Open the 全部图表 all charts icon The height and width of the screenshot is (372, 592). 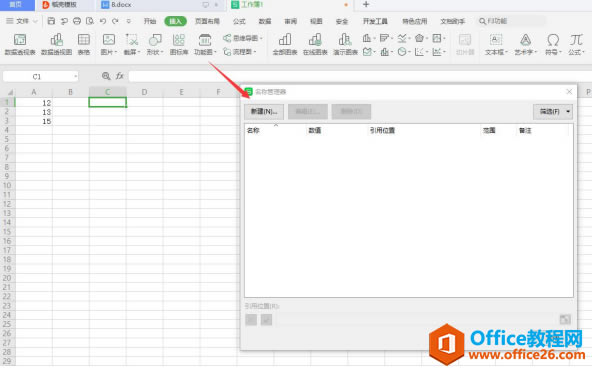285,45
